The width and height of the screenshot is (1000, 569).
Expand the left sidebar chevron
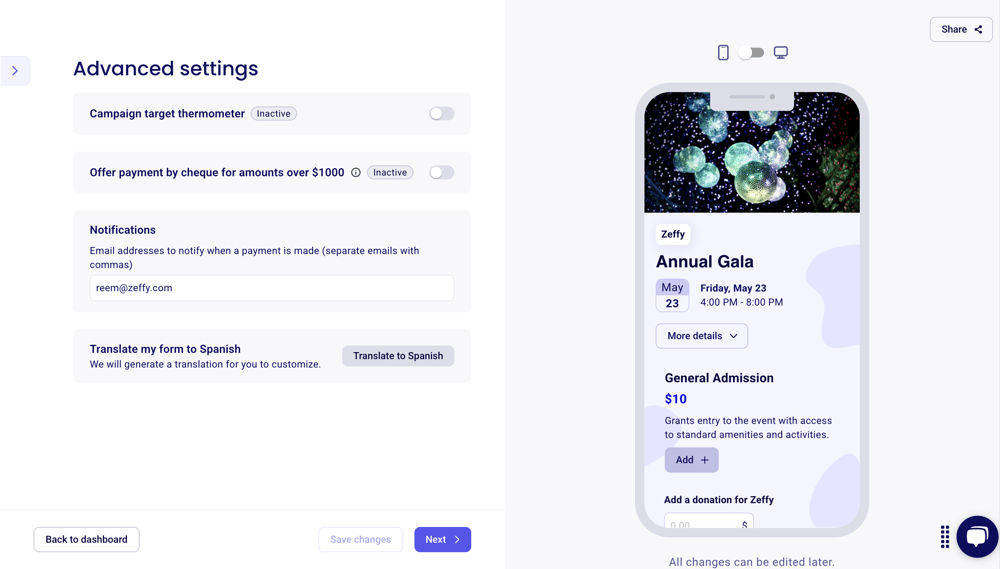pyautogui.click(x=15, y=71)
